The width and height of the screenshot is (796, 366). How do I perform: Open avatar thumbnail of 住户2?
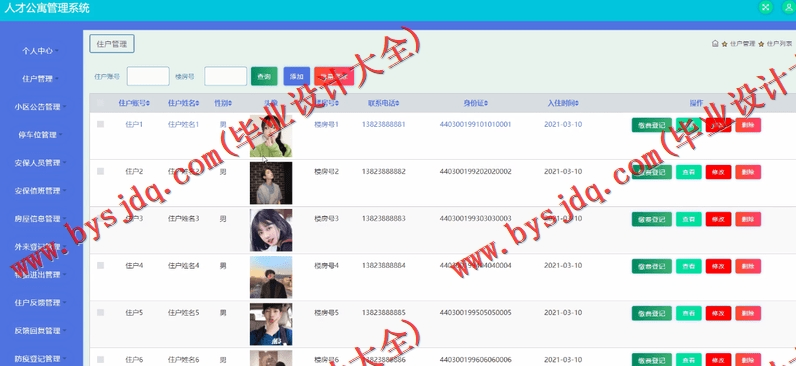(271, 183)
